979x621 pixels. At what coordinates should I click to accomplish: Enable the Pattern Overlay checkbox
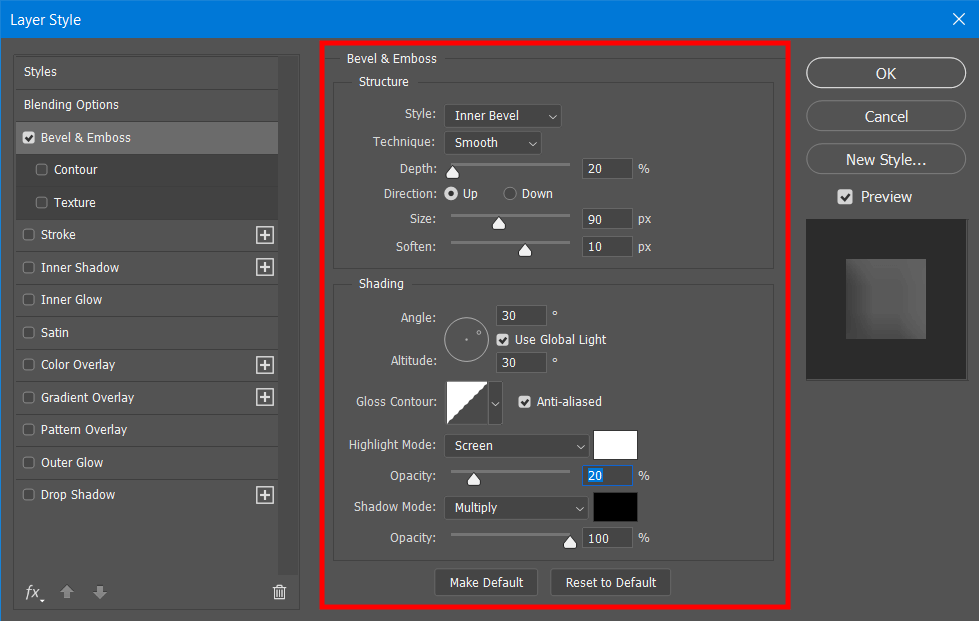tap(29, 429)
